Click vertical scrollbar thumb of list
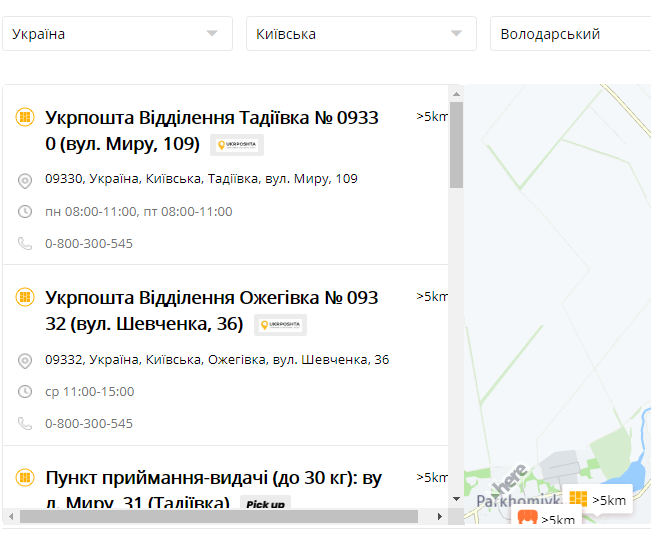The width and height of the screenshot is (651, 548). coord(456,145)
